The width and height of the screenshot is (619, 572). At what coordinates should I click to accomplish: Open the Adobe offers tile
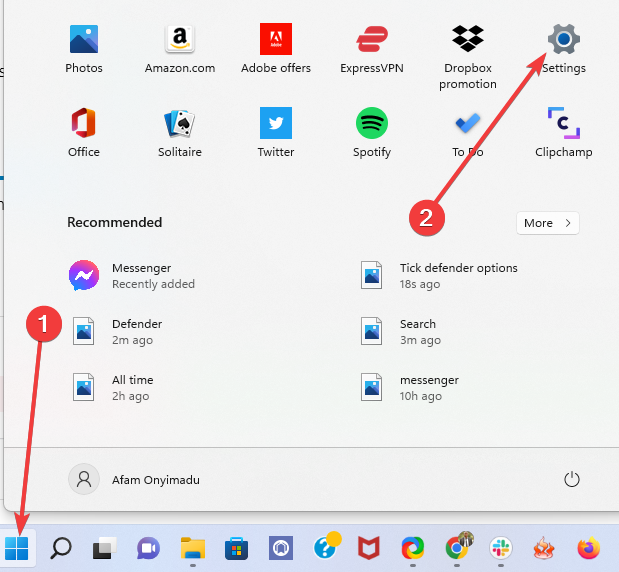coord(276,49)
